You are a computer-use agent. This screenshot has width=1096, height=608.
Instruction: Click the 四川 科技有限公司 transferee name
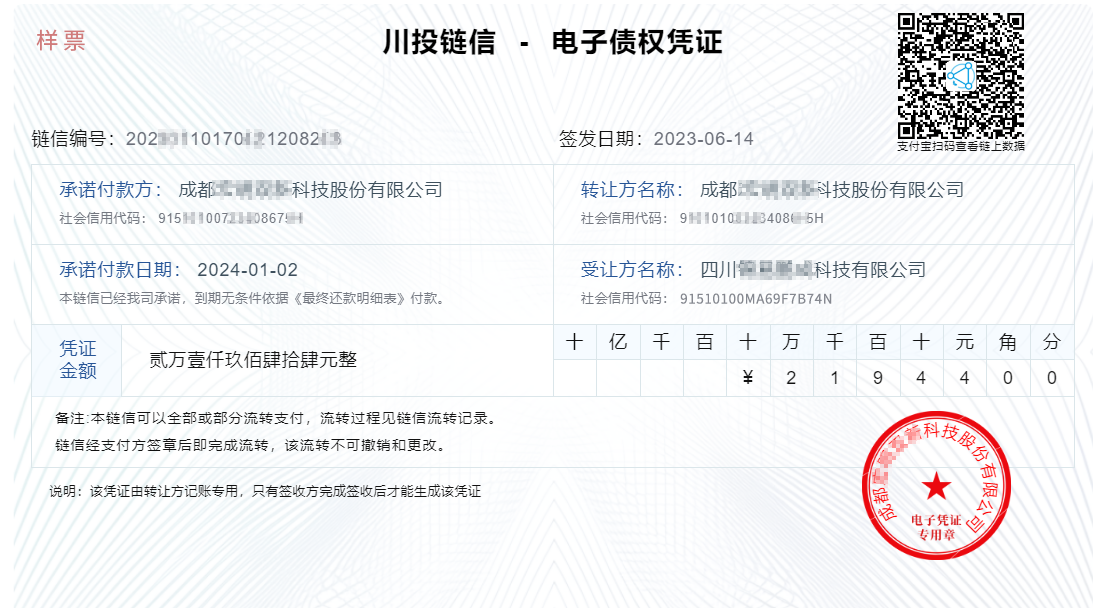point(813,270)
